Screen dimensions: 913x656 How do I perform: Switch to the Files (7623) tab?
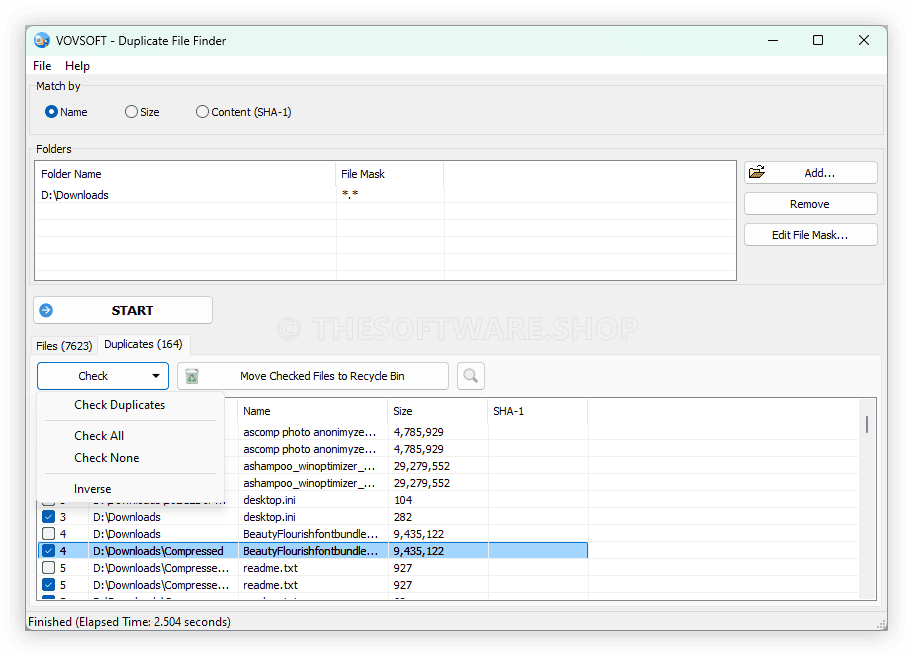coord(64,346)
